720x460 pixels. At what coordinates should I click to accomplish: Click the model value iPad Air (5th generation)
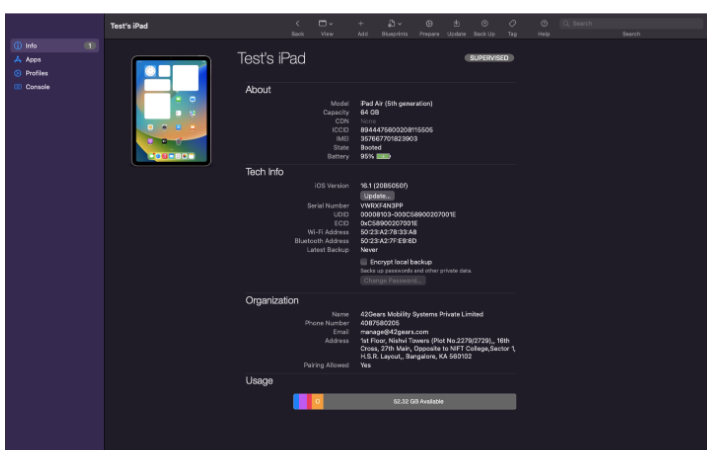396,104
